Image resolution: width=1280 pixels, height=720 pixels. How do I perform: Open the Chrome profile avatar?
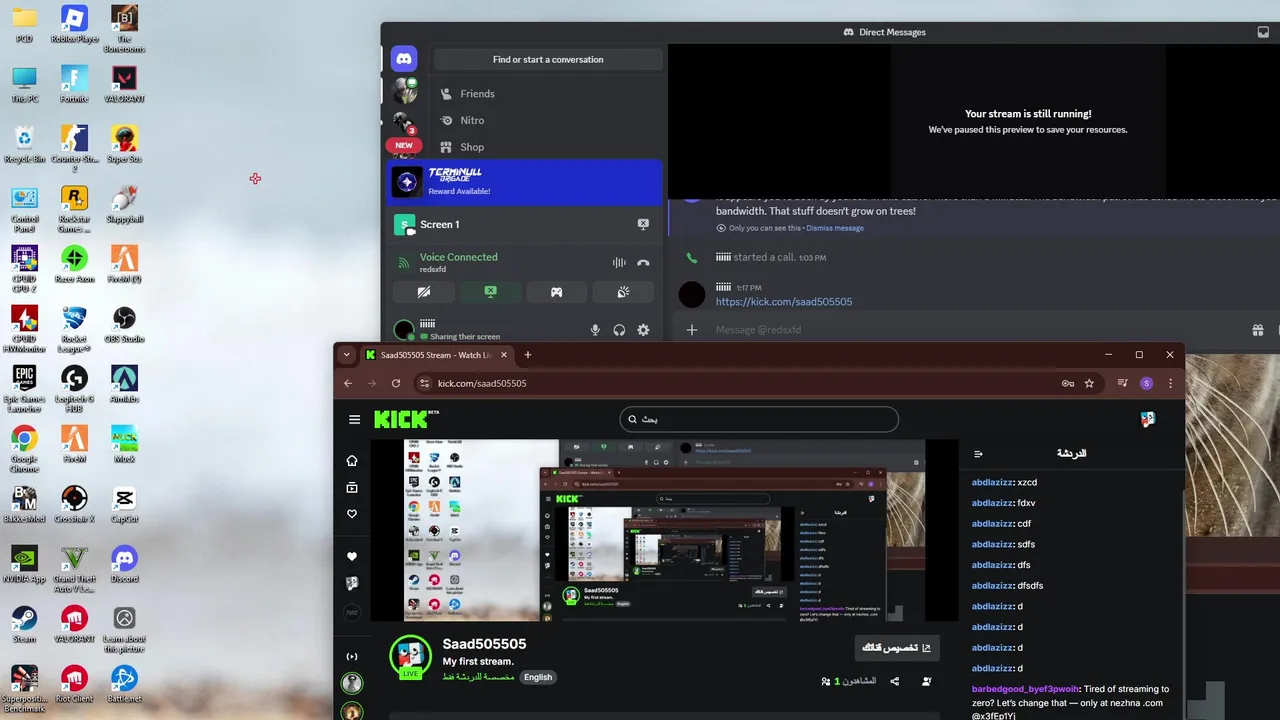tap(1146, 383)
